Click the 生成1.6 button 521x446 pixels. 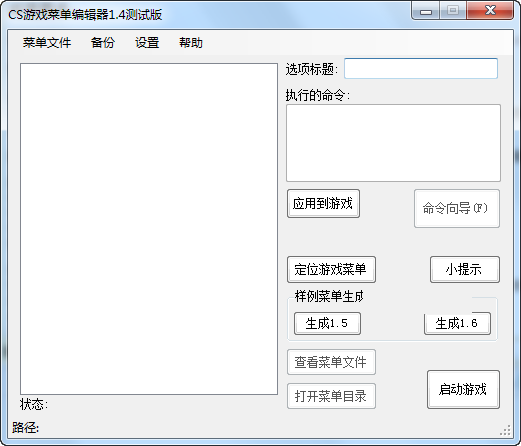(457, 323)
